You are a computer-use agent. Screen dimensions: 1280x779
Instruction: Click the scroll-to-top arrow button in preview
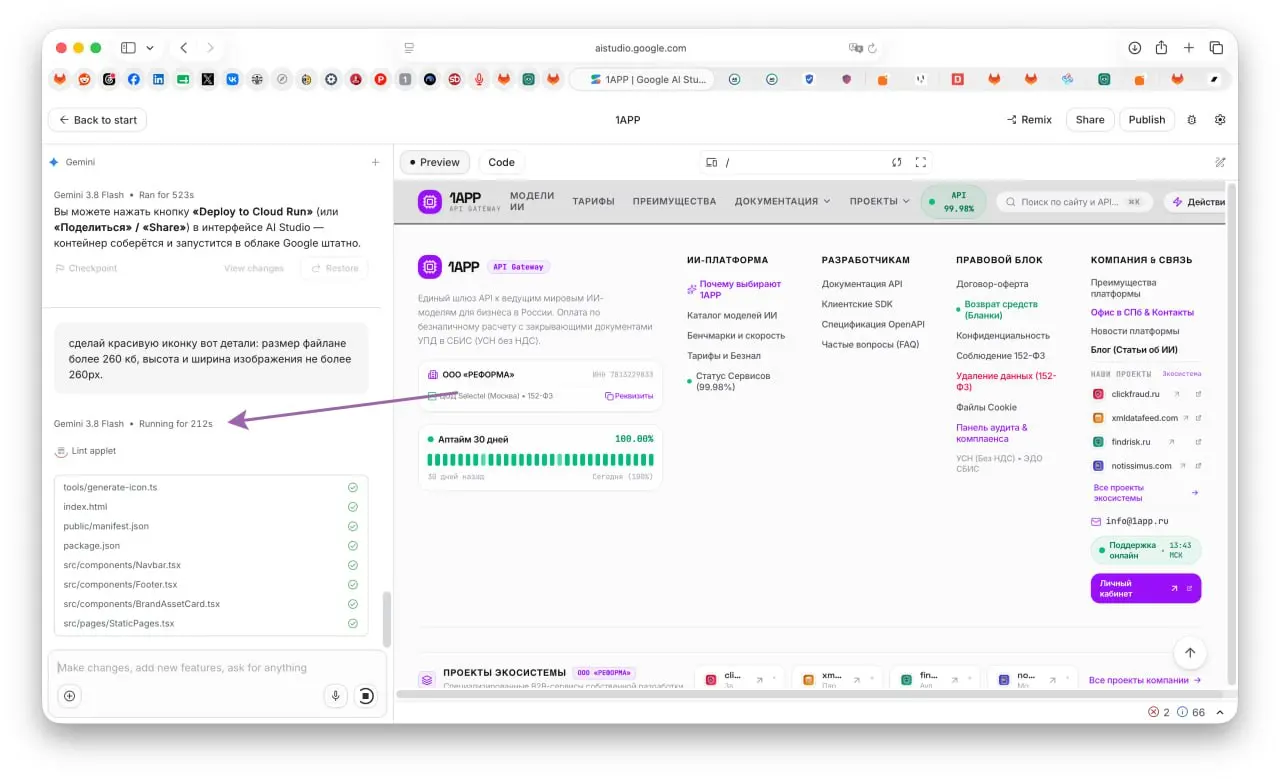1190,653
